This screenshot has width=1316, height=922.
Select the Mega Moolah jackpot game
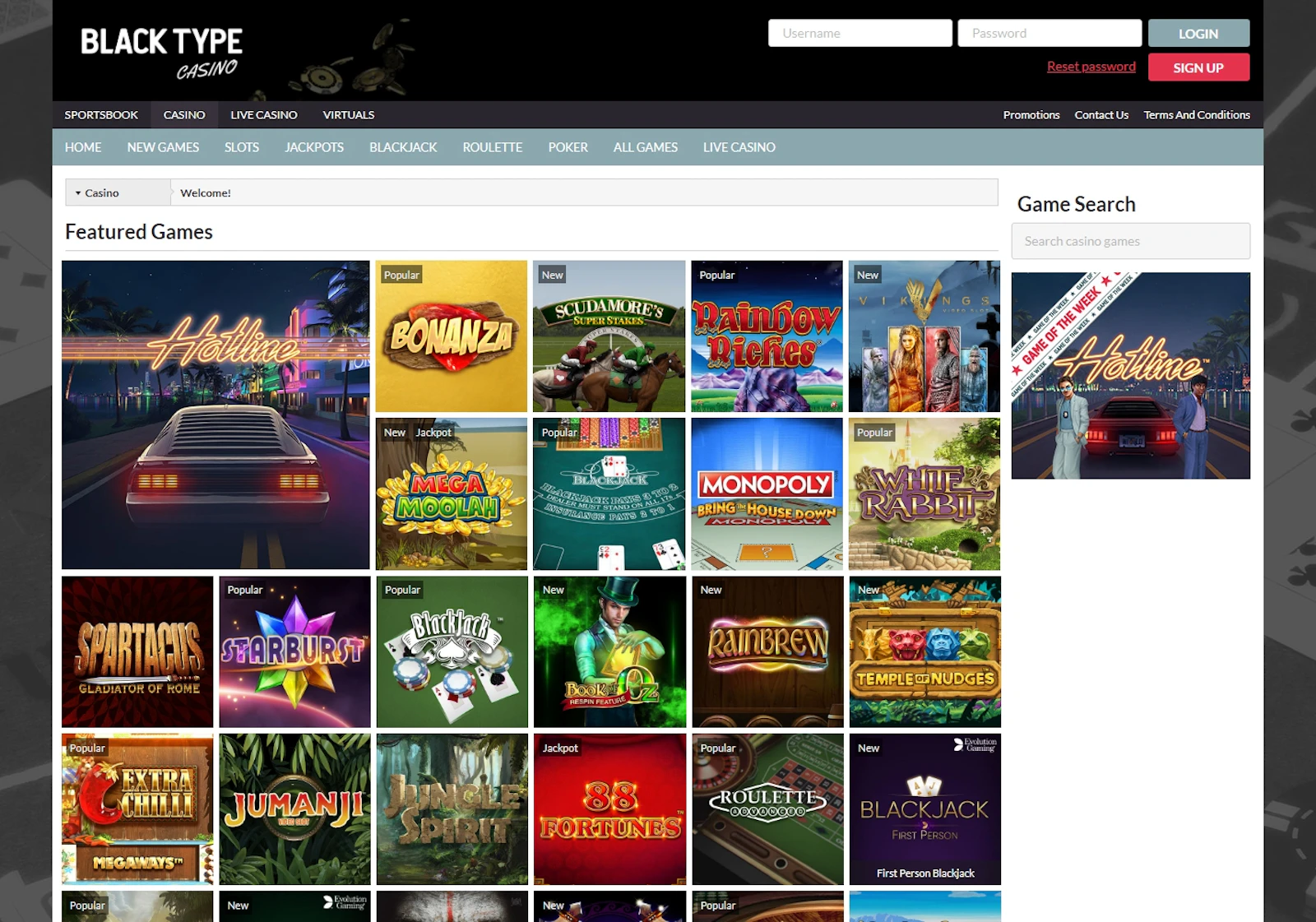(451, 493)
